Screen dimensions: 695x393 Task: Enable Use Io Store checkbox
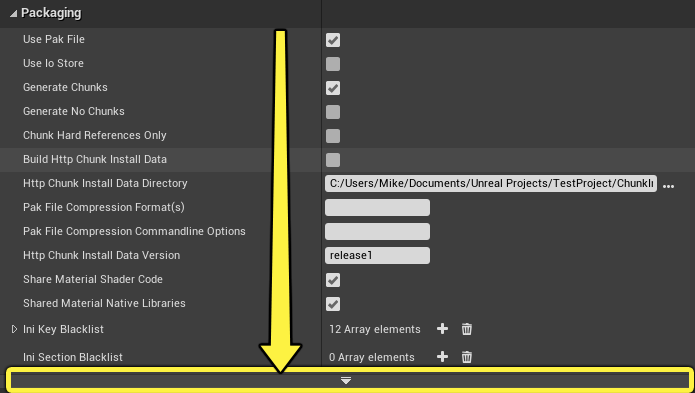pyautogui.click(x=333, y=64)
